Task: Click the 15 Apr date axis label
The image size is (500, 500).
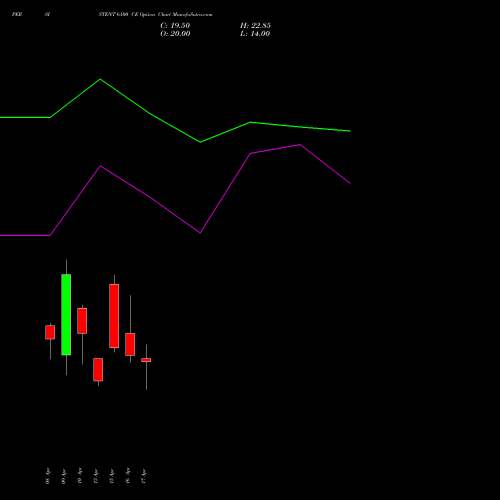Action: point(112,476)
